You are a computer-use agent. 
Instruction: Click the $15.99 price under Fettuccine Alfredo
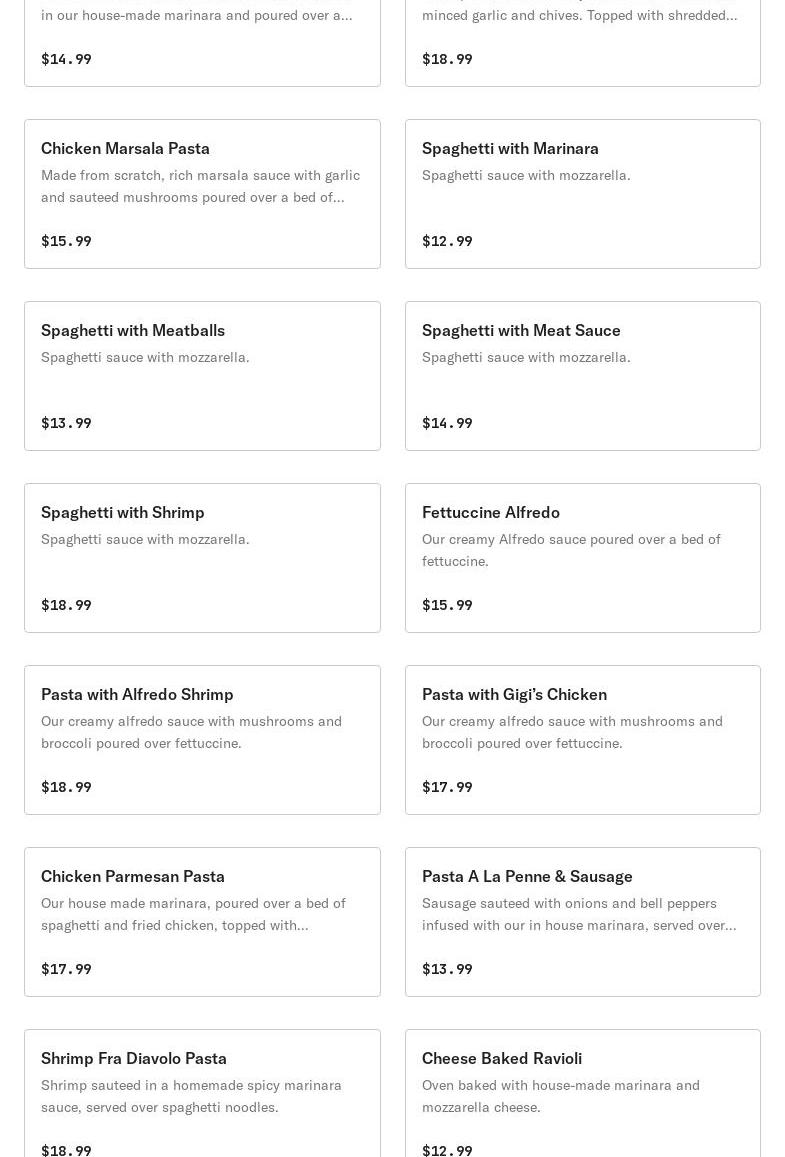tap(447, 605)
